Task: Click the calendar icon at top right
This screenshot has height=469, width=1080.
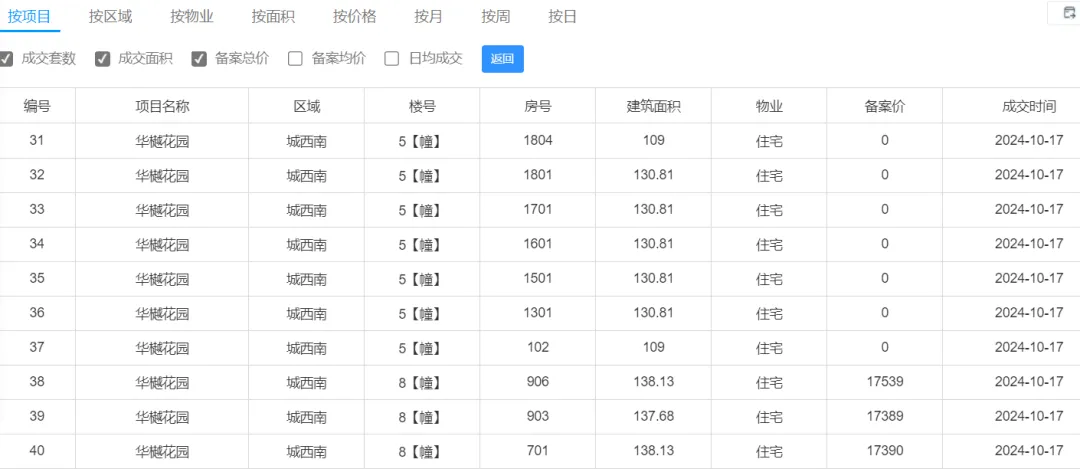Action: coord(1069,12)
